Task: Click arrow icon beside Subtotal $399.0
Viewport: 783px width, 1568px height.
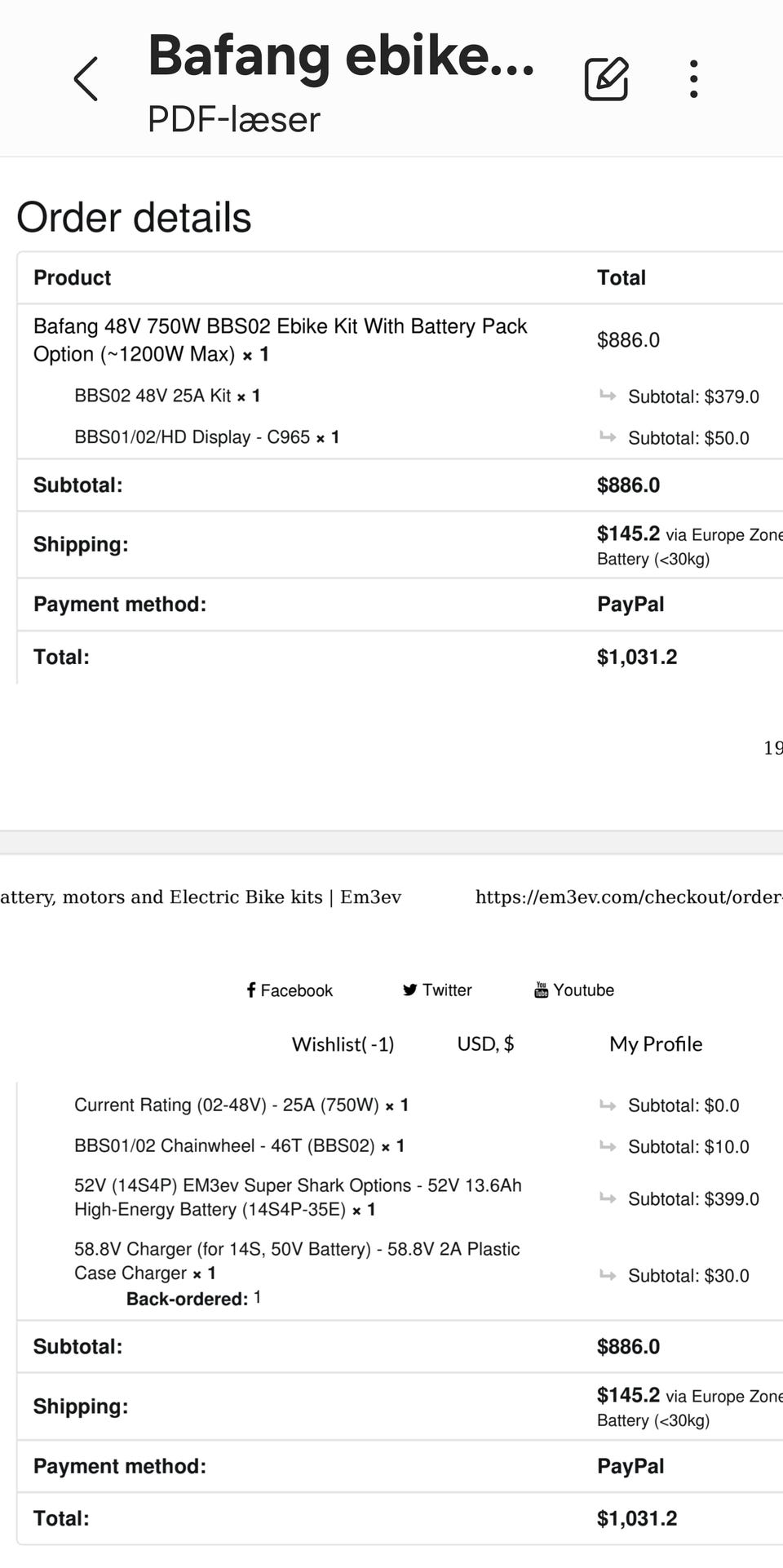Action: pos(608,1198)
